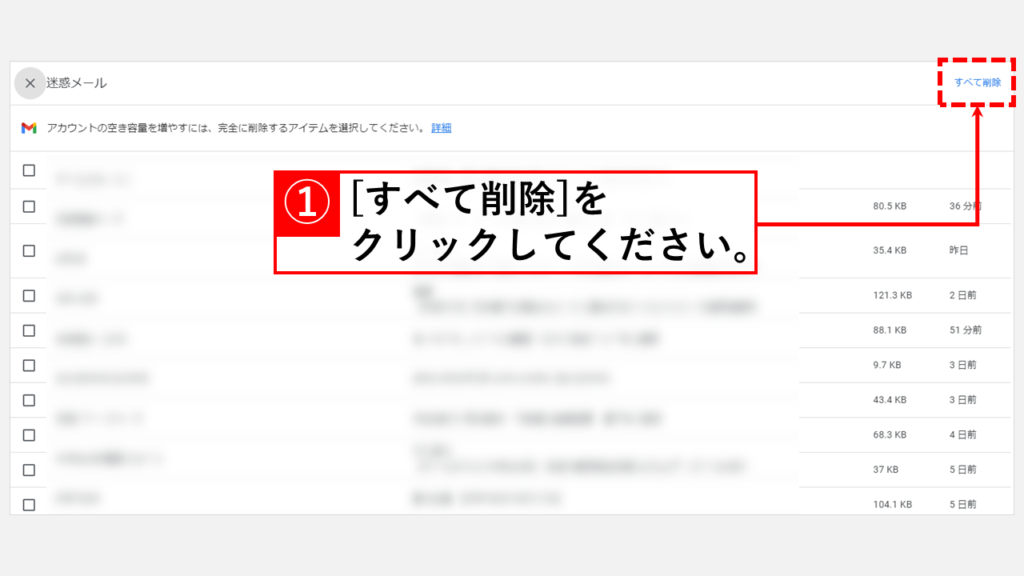
Task: Tick the 43.4 KB mail checkbox
Action: pos(29,400)
